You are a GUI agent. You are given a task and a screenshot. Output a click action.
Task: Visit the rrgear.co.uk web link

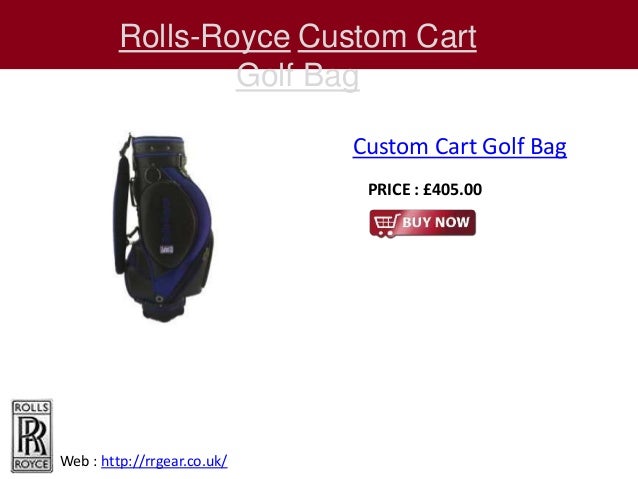[x=164, y=461]
